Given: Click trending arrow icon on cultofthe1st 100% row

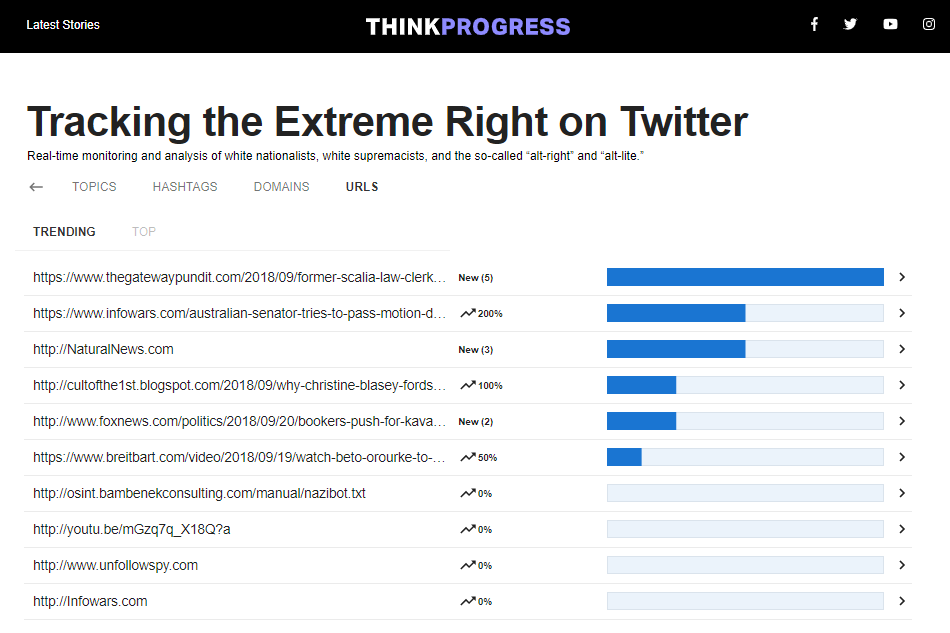Looking at the screenshot, I should [468, 385].
